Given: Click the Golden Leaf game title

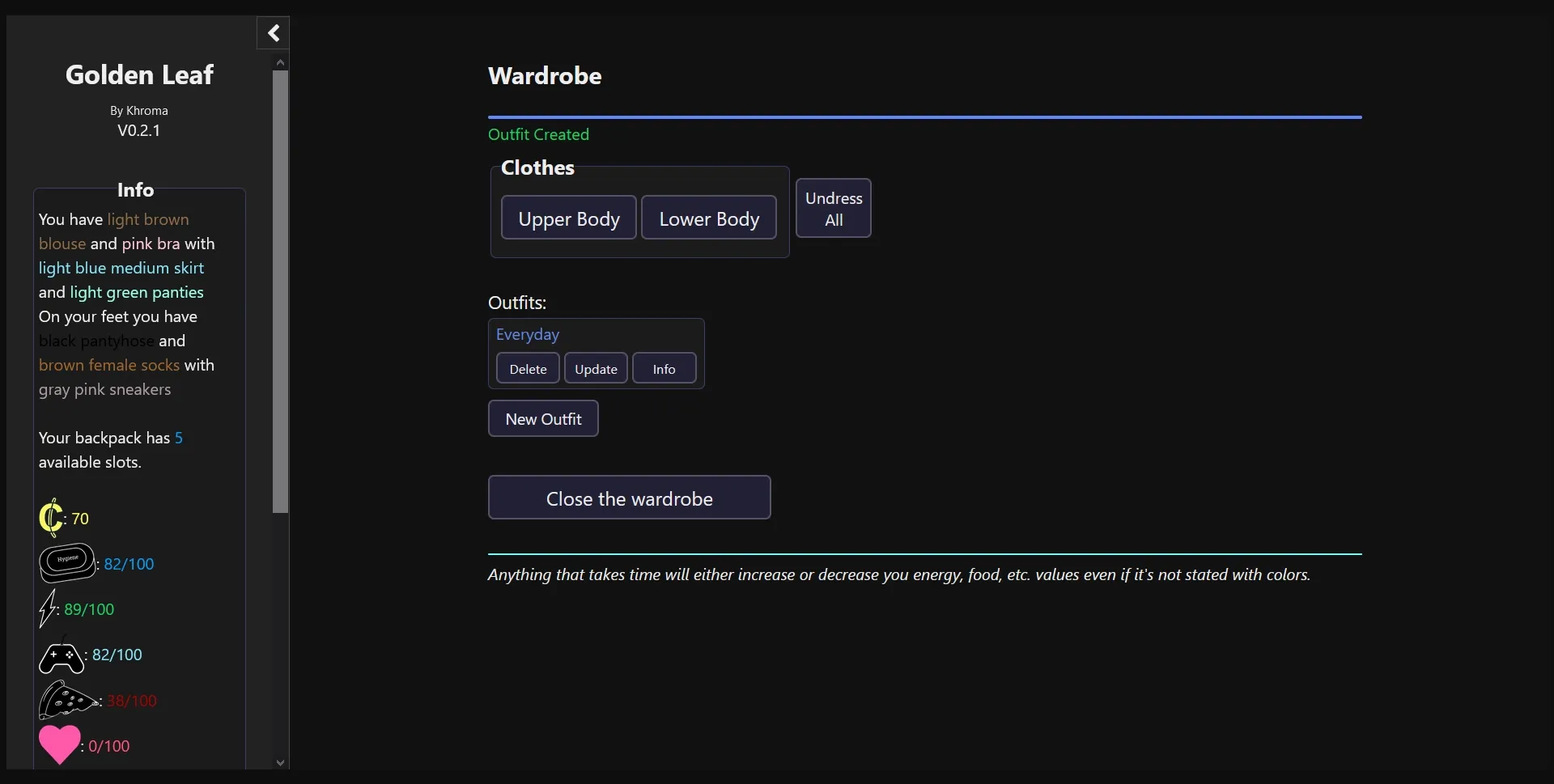Looking at the screenshot, I should point(139,74).
